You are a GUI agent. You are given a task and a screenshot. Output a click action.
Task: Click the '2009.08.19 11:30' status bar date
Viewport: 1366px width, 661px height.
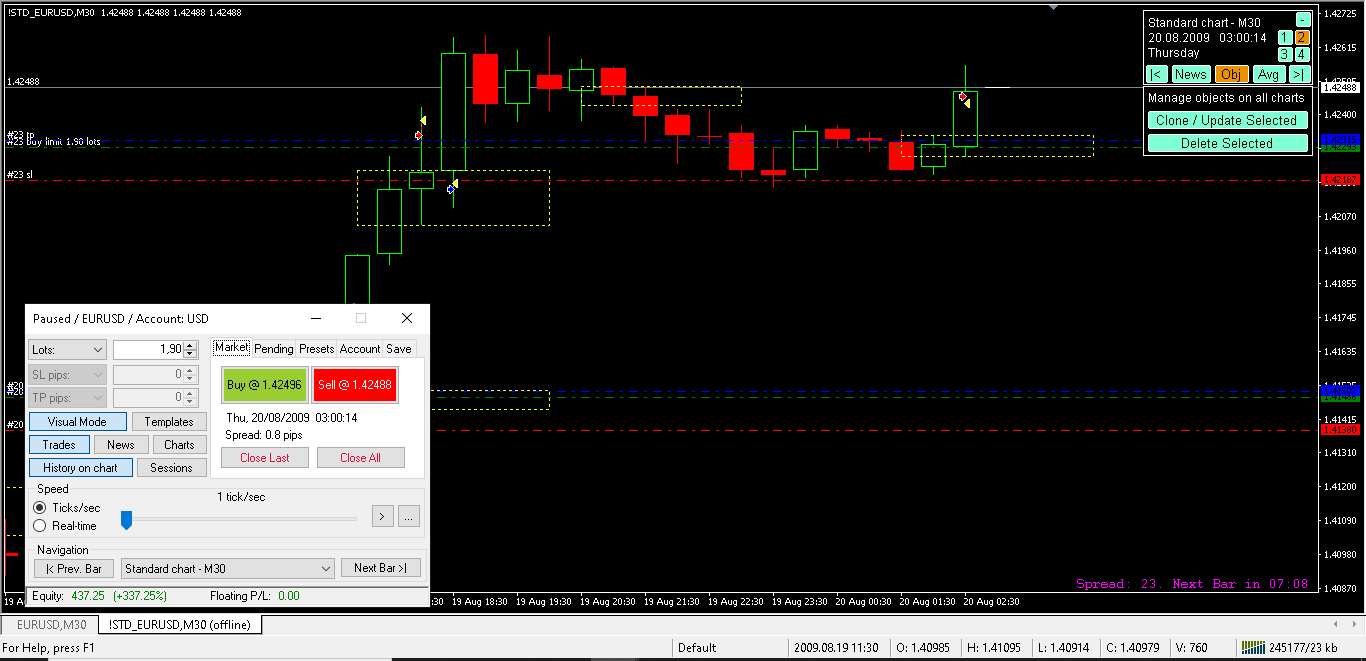pyautogui.click(x=837, y=648)
